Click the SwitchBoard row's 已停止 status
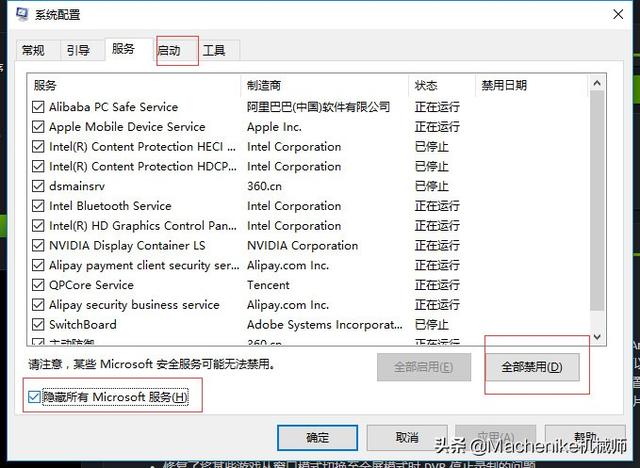This screenshot has width=640, height=468. [431, 324]
